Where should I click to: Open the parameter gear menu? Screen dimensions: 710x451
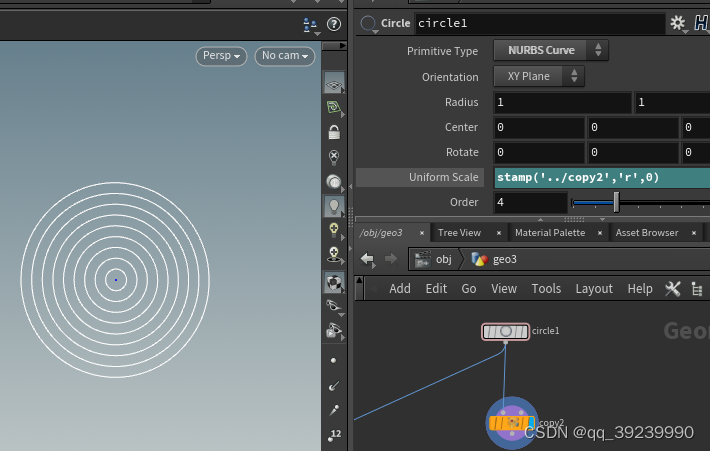coord(678,23)
